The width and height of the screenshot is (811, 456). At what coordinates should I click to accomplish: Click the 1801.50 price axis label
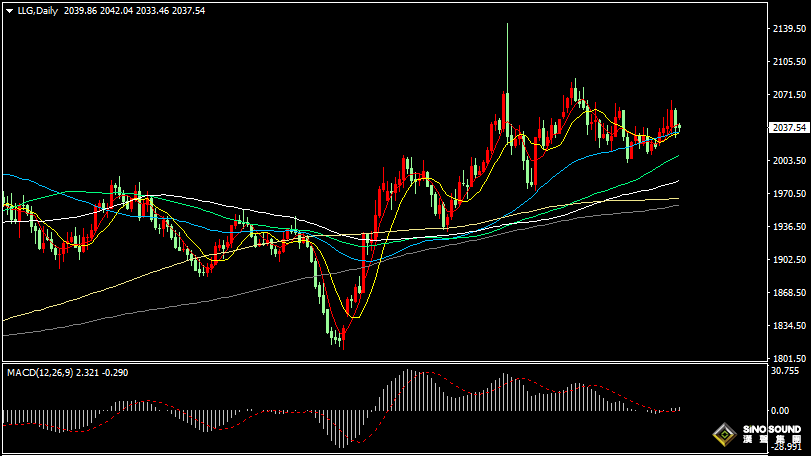[x=789, y=359]
